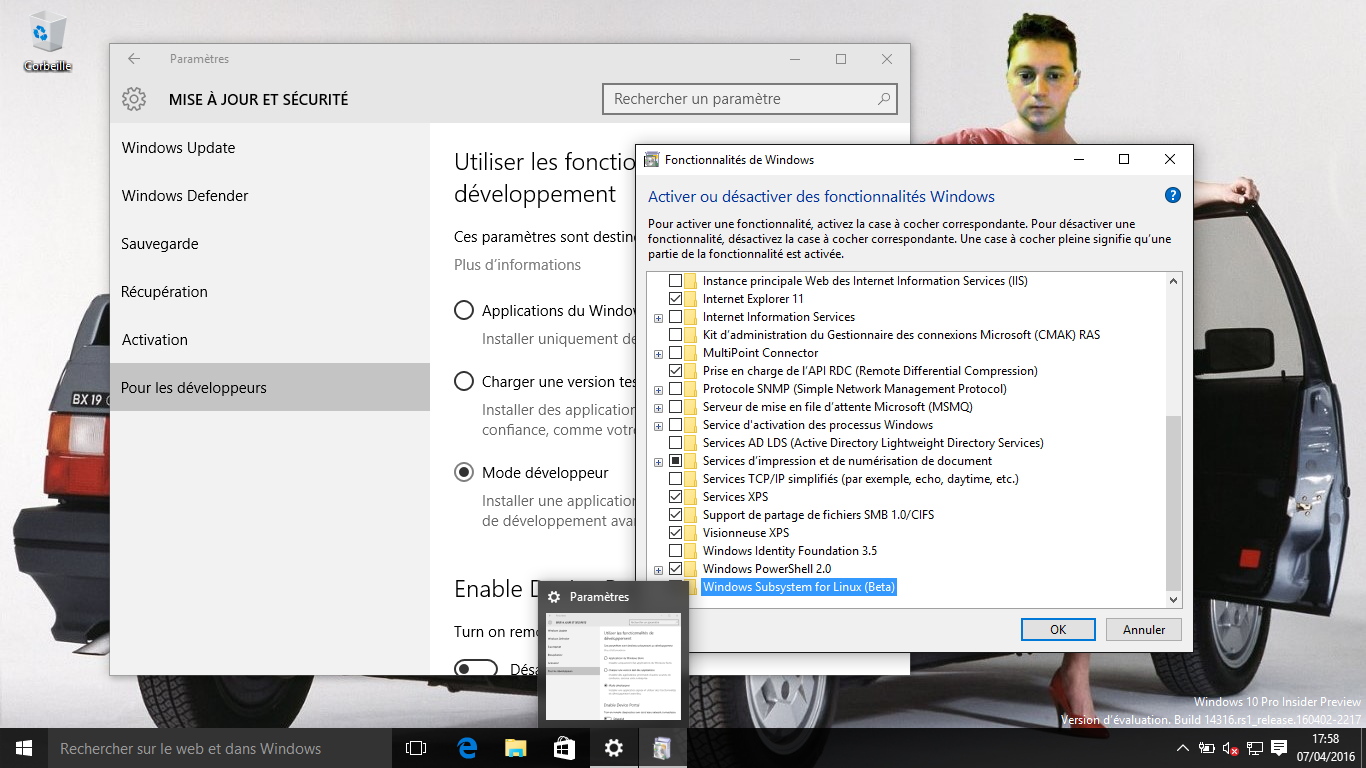Expand the Windows PowerShell 2.0 node
The height and width of the screenshot is (768, 1366).
(658, 570)
